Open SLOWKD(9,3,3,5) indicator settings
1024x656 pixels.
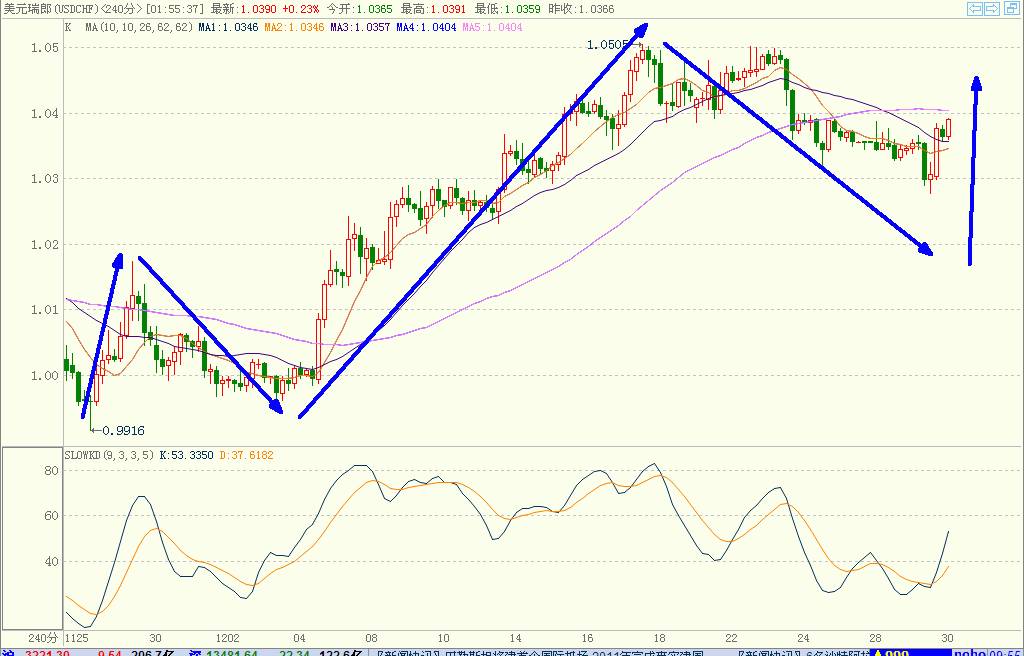coord(109,455)
